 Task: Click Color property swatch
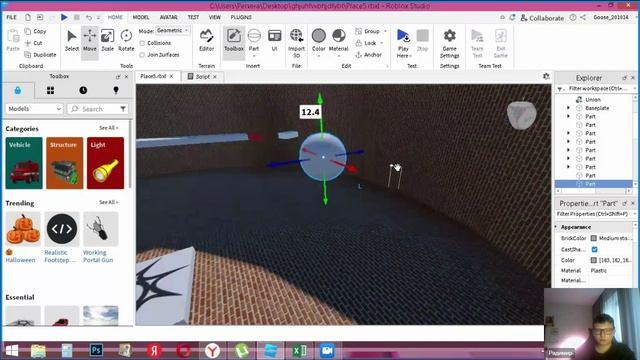coord(594,260)
